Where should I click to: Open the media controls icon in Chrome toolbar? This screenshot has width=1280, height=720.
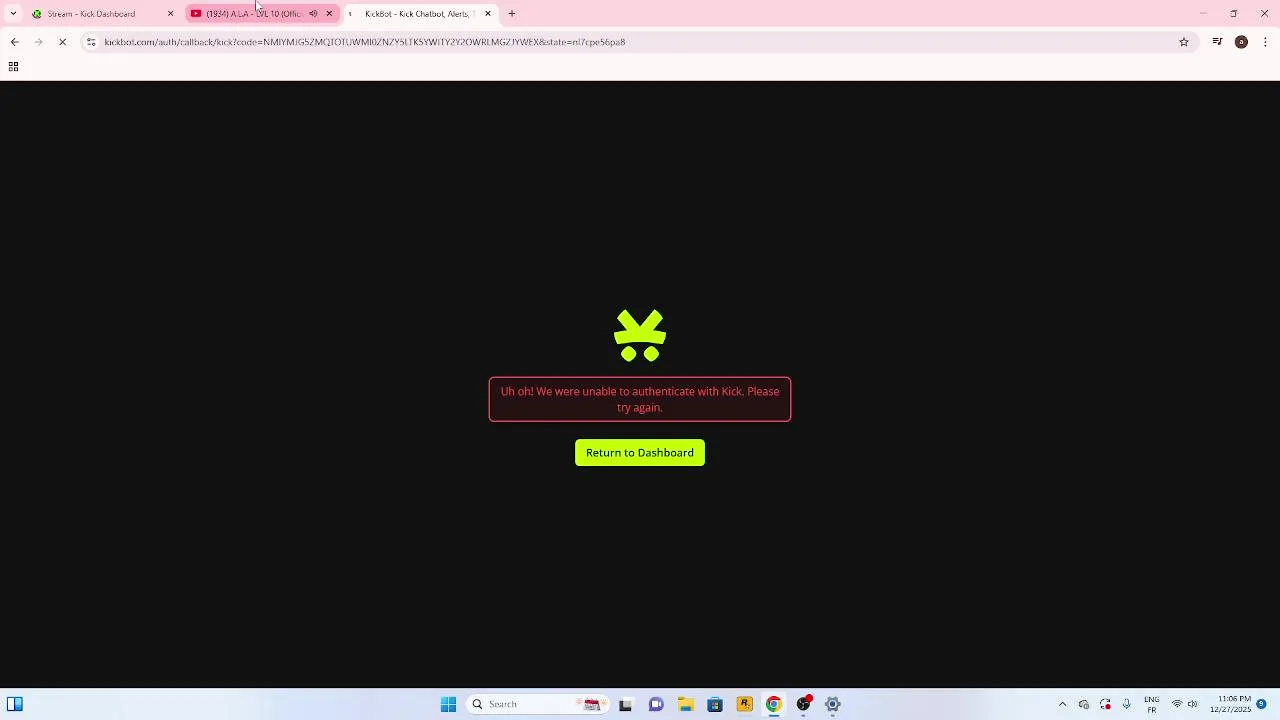[1217, 42]
